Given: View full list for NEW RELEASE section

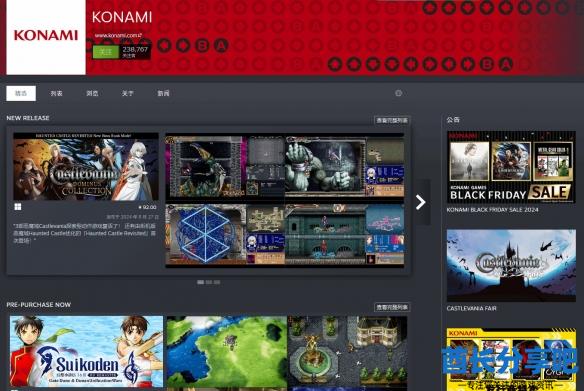Looking at the screenshot, I should coord(392,120).
